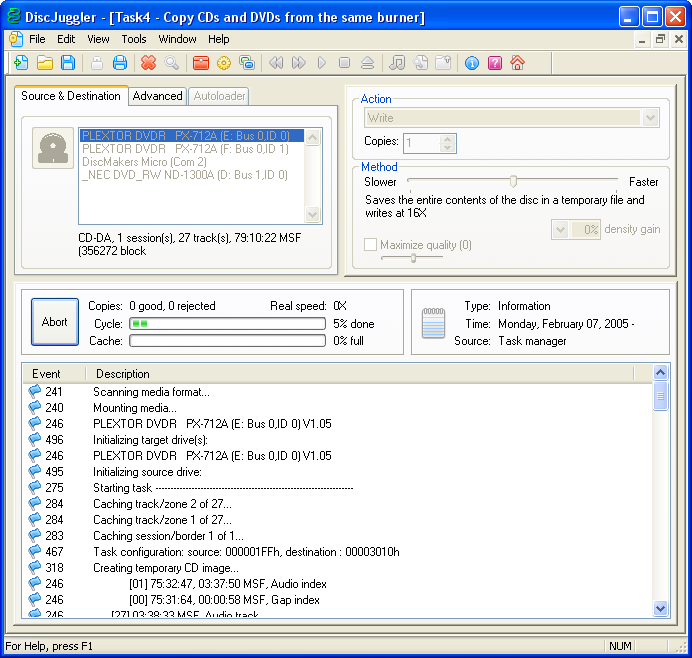Viewport: 692px width, 658px height.
Task: Click the red X cancel toolbar icon
Action: click(148, 63)
